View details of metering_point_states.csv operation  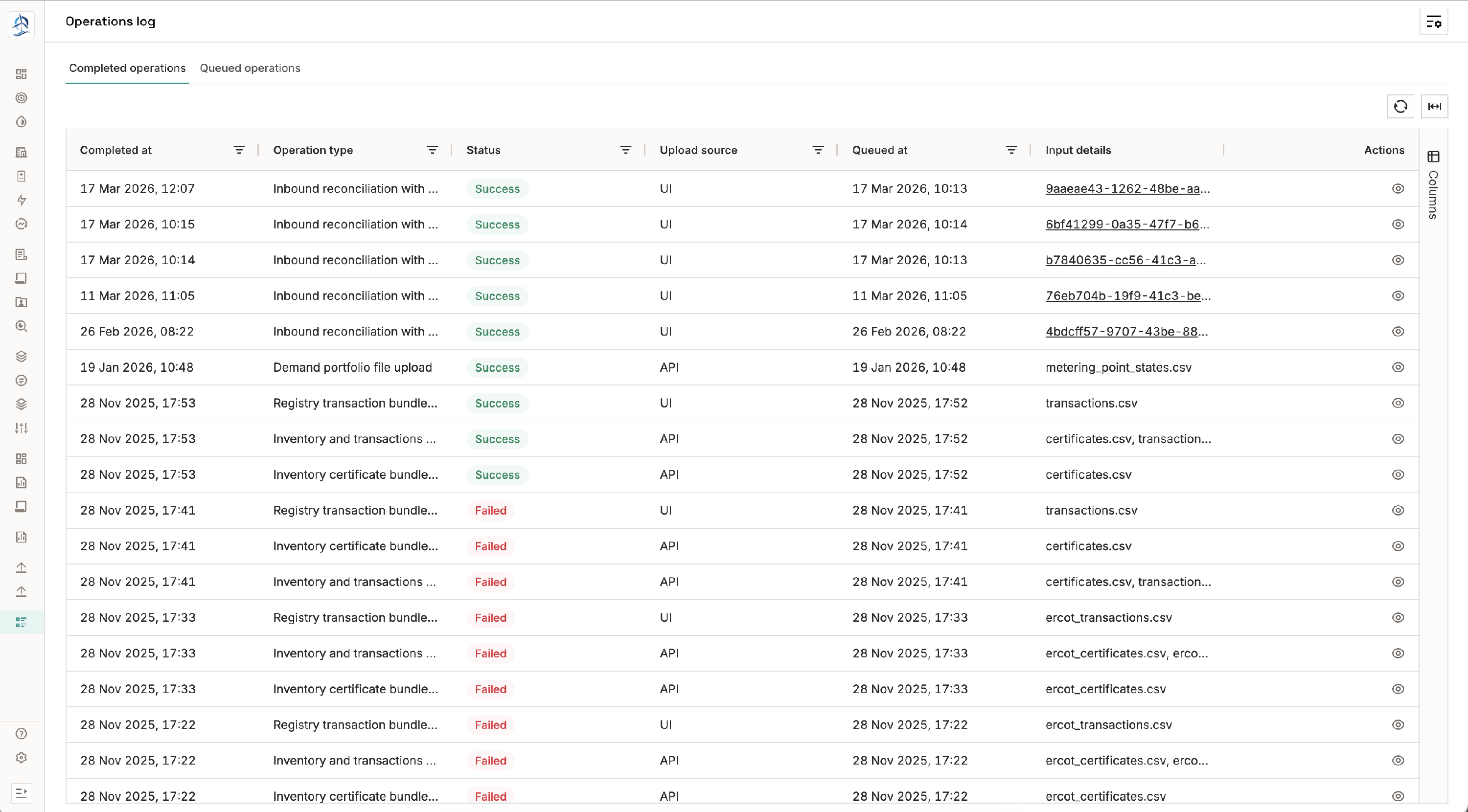pos(1398,367)
